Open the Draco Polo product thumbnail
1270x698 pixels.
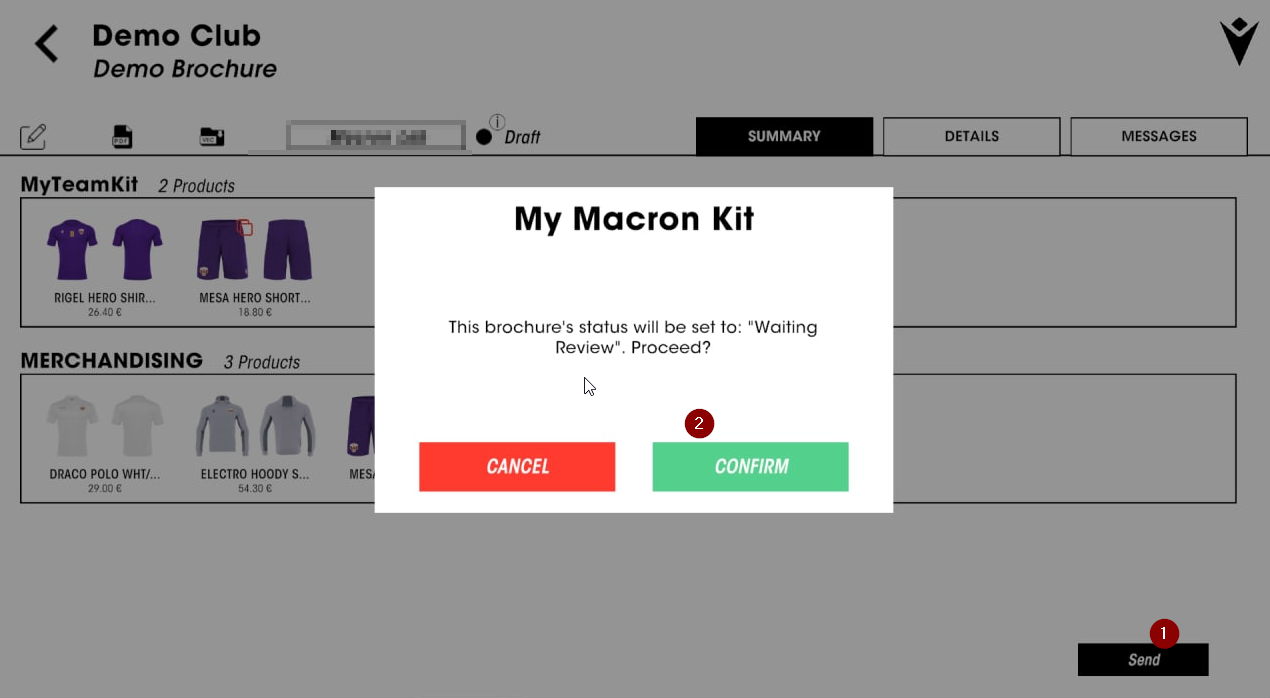tap(104, 426)
